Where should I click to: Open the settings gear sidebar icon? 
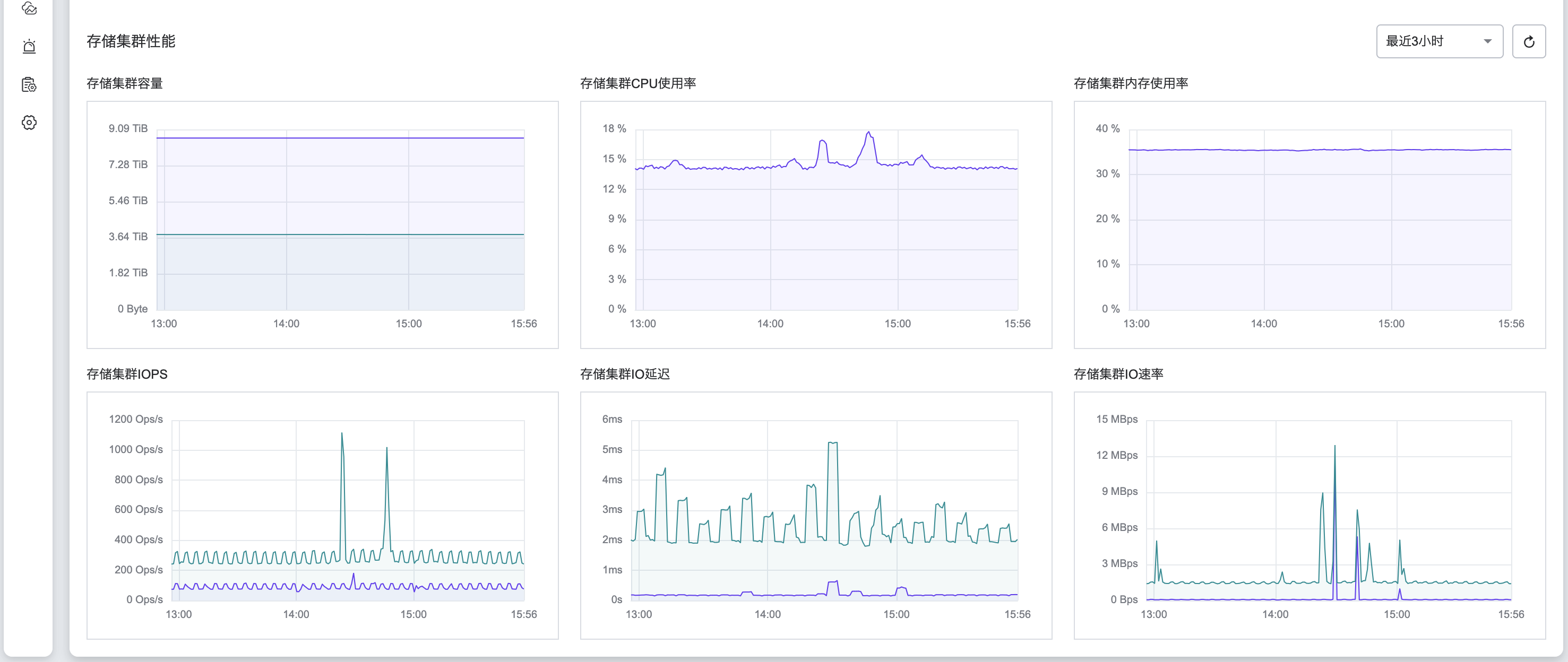point(29,123)
